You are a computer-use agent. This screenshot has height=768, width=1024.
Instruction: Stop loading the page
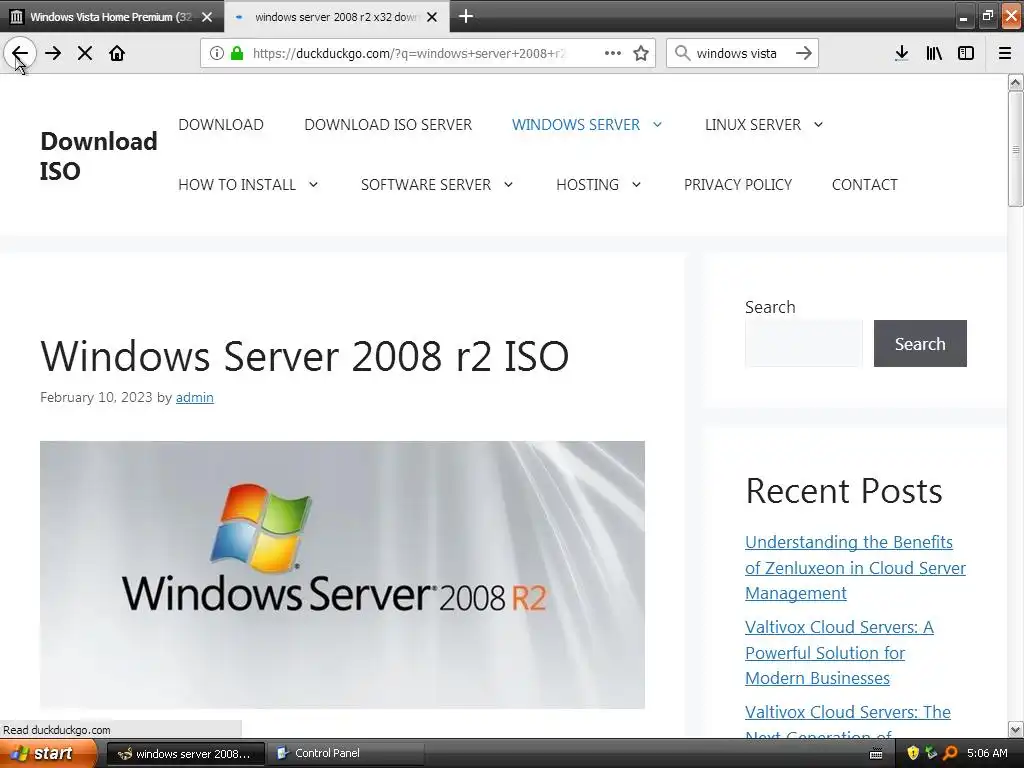(x=85, y=54)
